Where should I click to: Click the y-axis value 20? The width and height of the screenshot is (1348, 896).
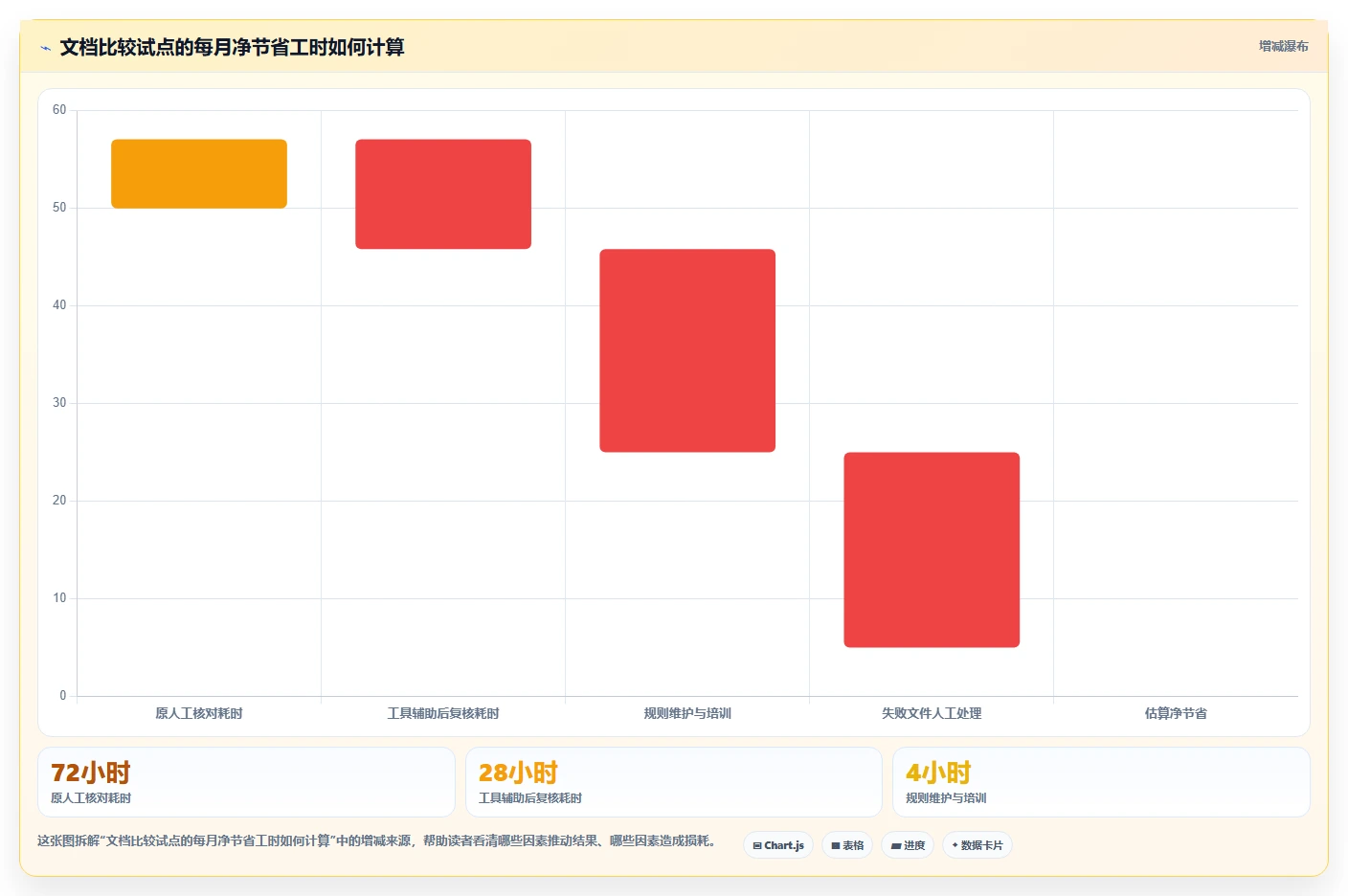point(59,501)
